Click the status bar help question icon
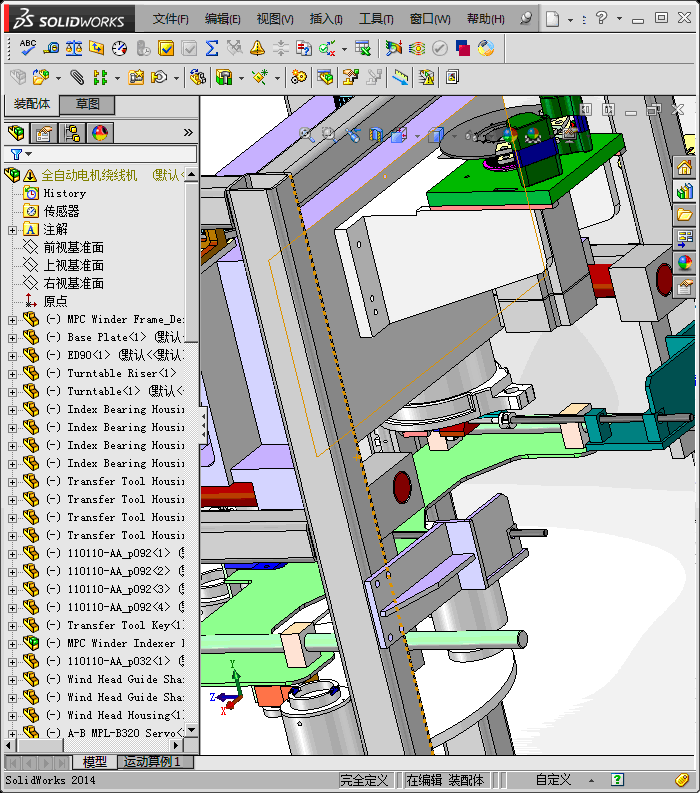Viewport: 700px width, 793px height. [617, 780]
